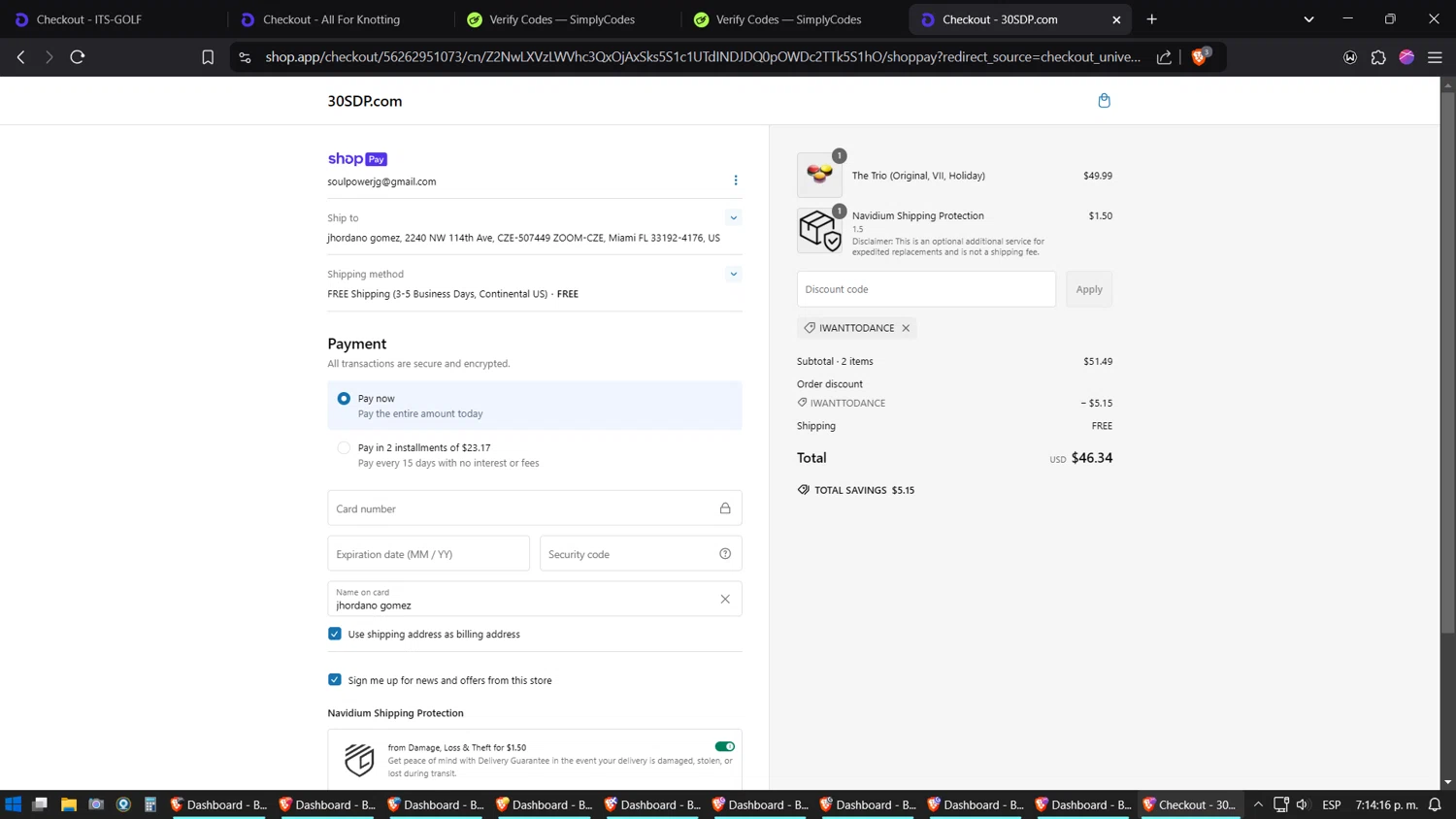Open Windows Start menu
Image resolution: width=1456 pixels, height=819 pixels.
coord(14,804)
